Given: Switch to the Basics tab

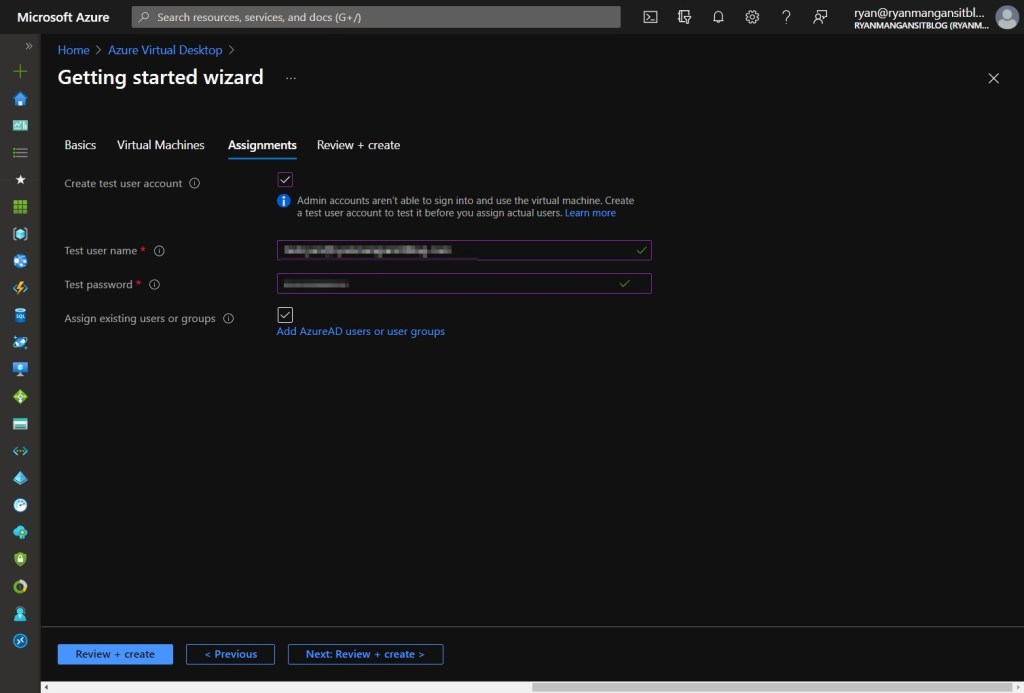Looking at the screenshot, I should [x=80, y=145].
